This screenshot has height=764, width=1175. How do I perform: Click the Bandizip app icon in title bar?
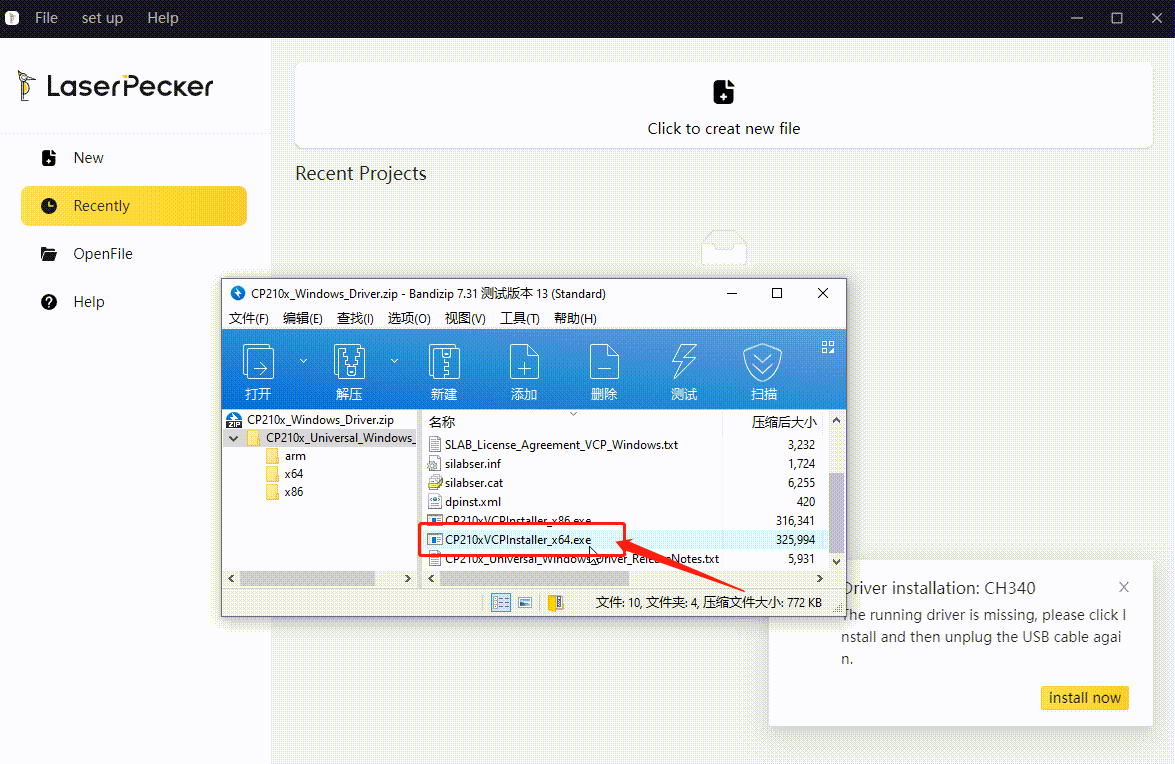pyautogui.click(x=238, y=293)
